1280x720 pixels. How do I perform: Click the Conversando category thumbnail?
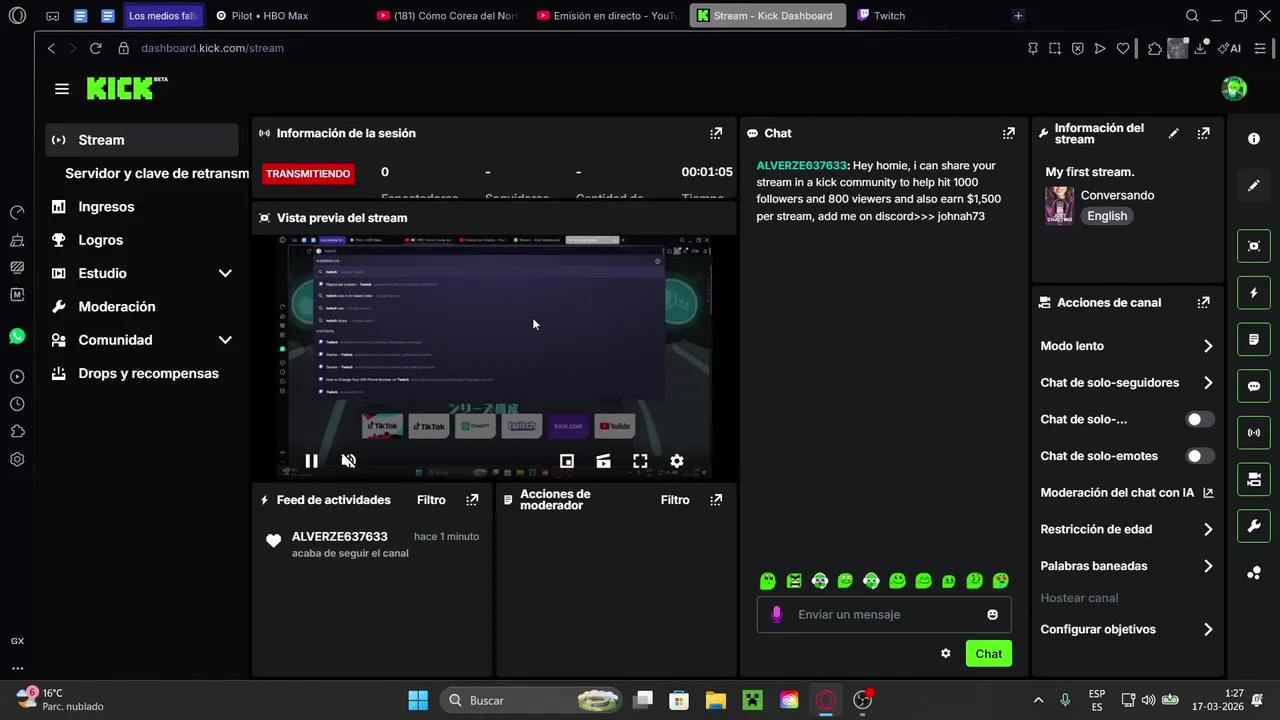coord(1060,206)
